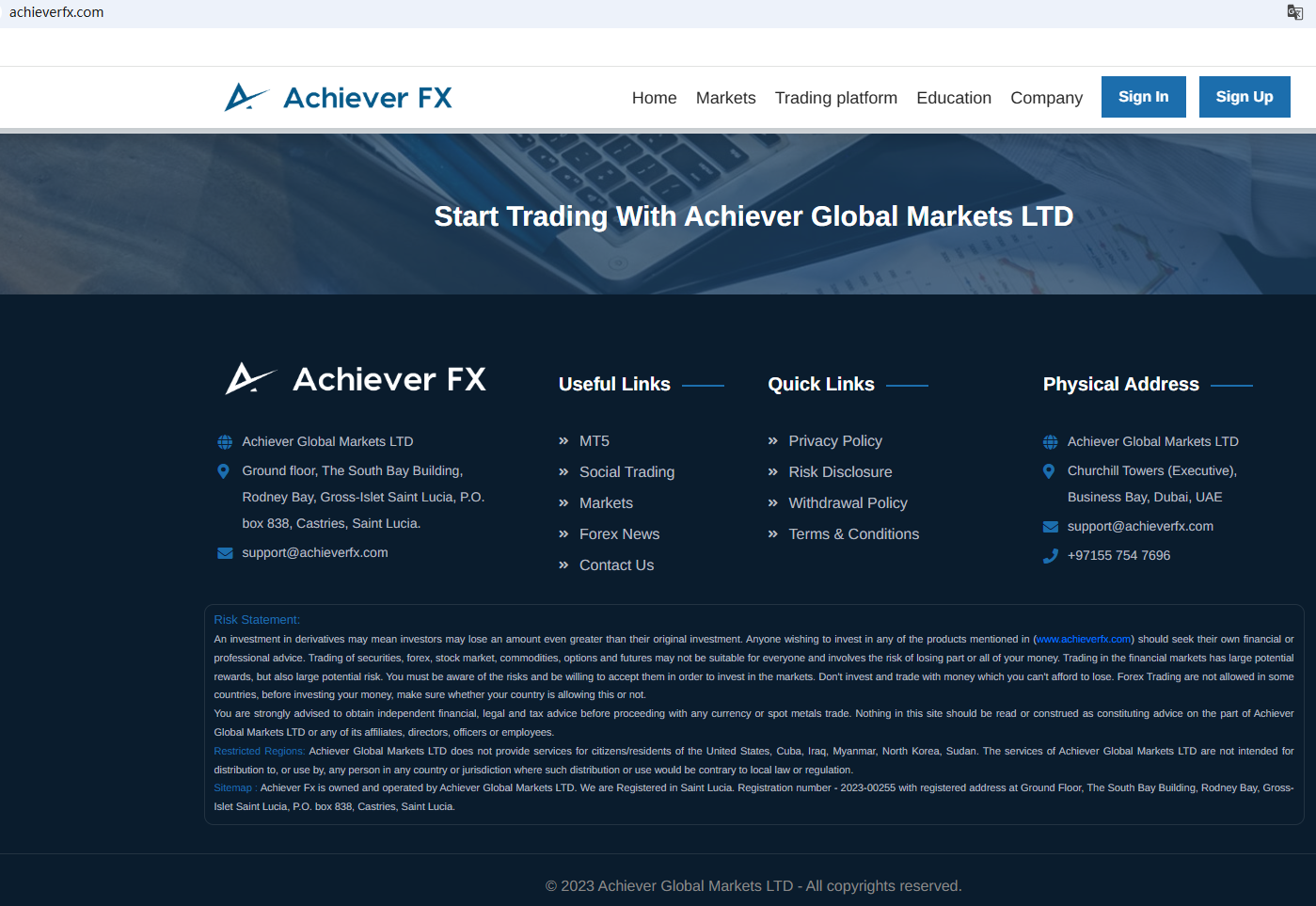Open the Company menu
Viewport: 1316px width, 906px height.
point(1047,98)
